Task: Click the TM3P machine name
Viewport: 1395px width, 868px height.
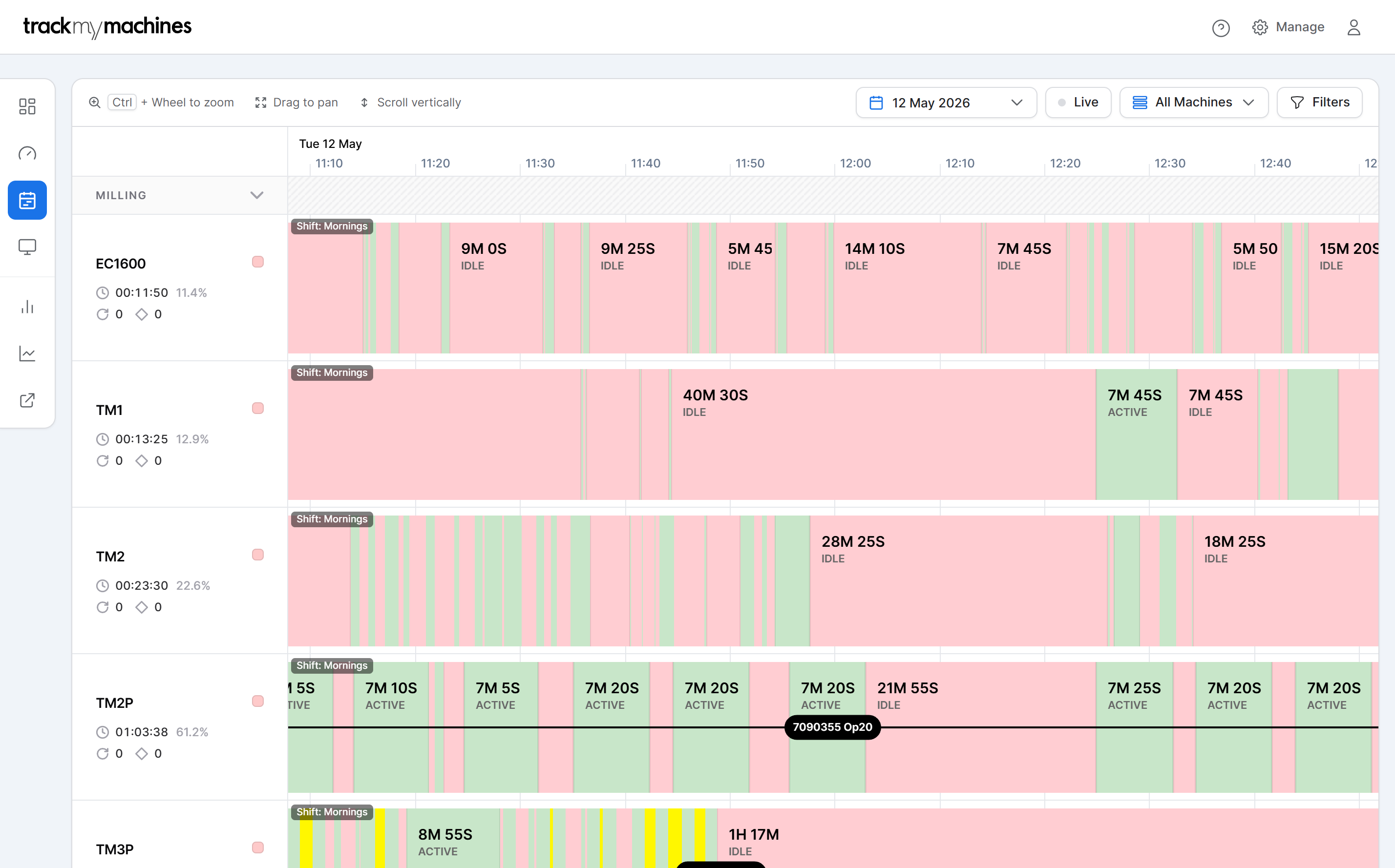Action: [x=115, y=849]
